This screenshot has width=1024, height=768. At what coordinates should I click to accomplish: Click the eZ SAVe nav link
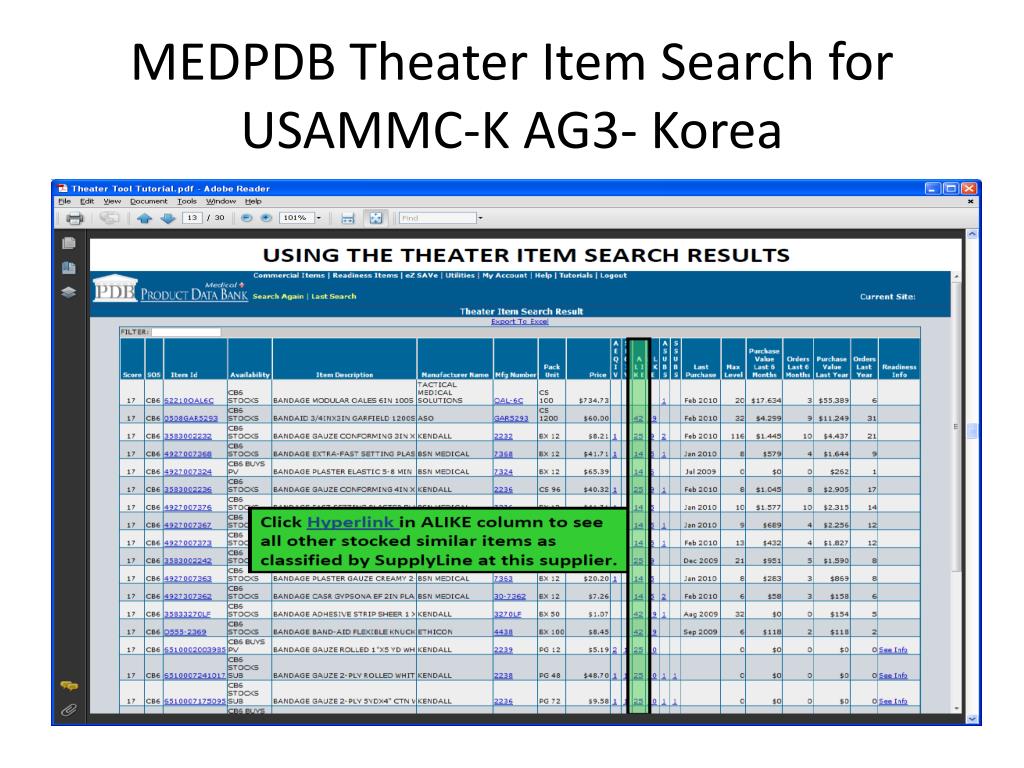[x=421, y=276]
